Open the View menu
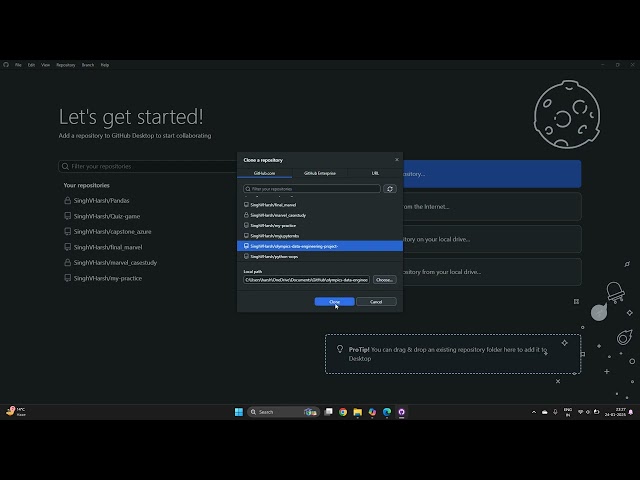This screenshot has height=480, width=640. tap(45, 65)
